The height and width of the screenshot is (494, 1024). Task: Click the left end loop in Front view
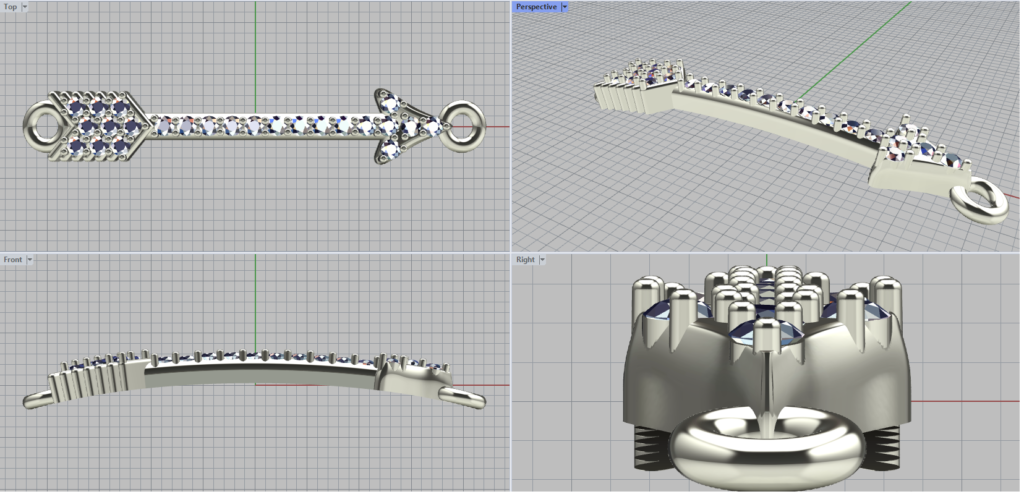coord(37,400)
